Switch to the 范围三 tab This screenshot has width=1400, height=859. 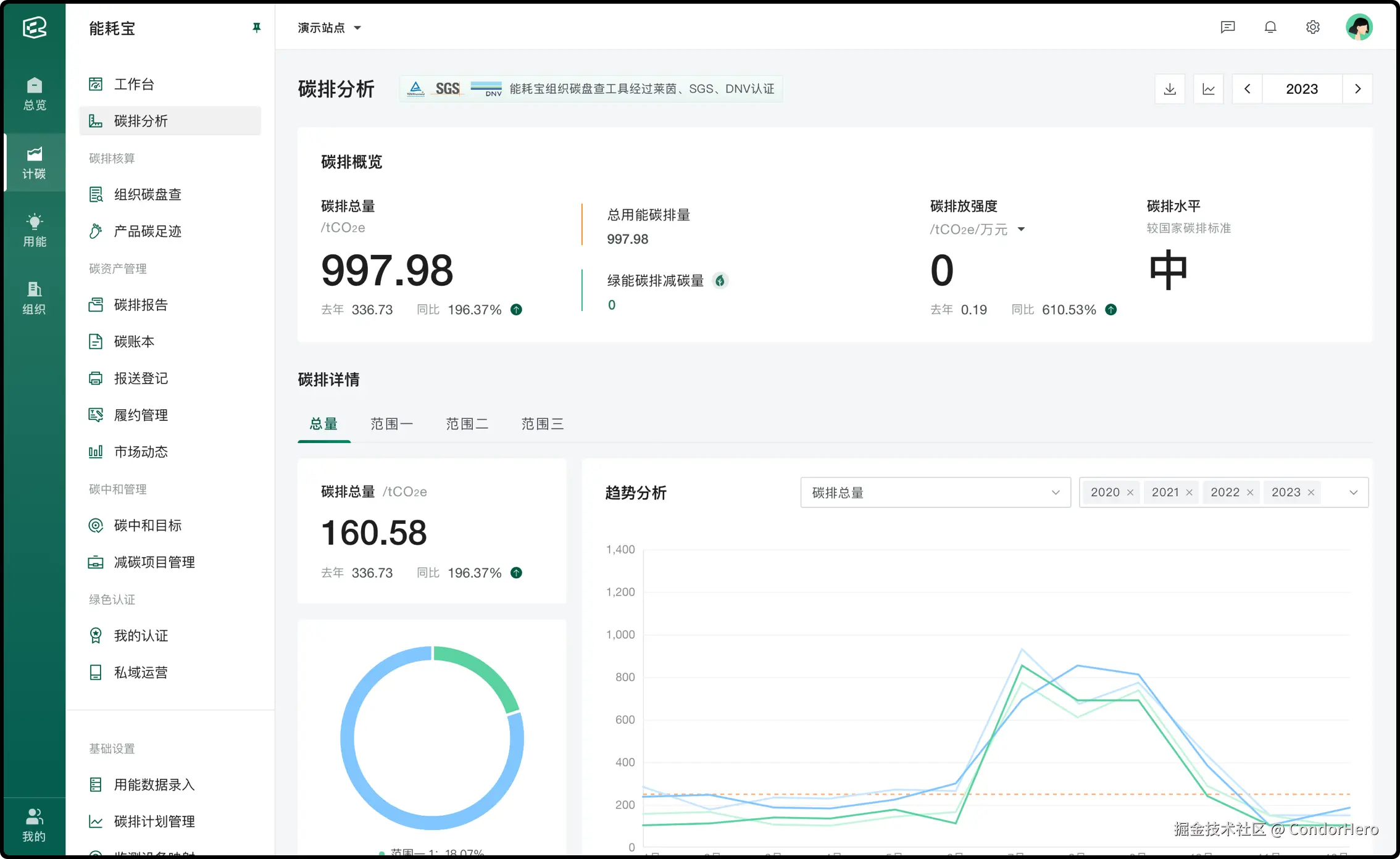542,424
